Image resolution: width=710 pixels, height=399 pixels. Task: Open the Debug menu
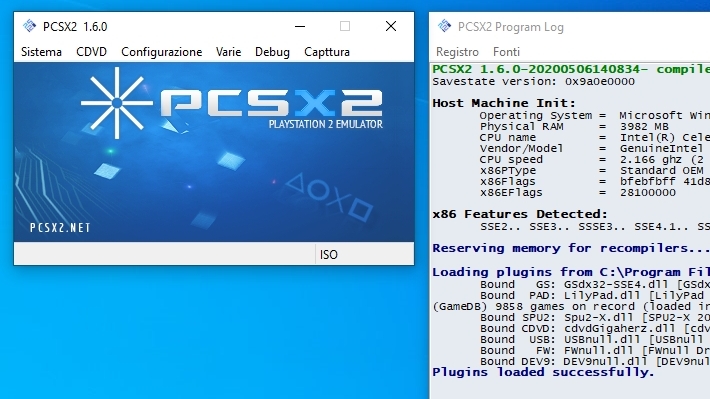click(x=272, y=52)
